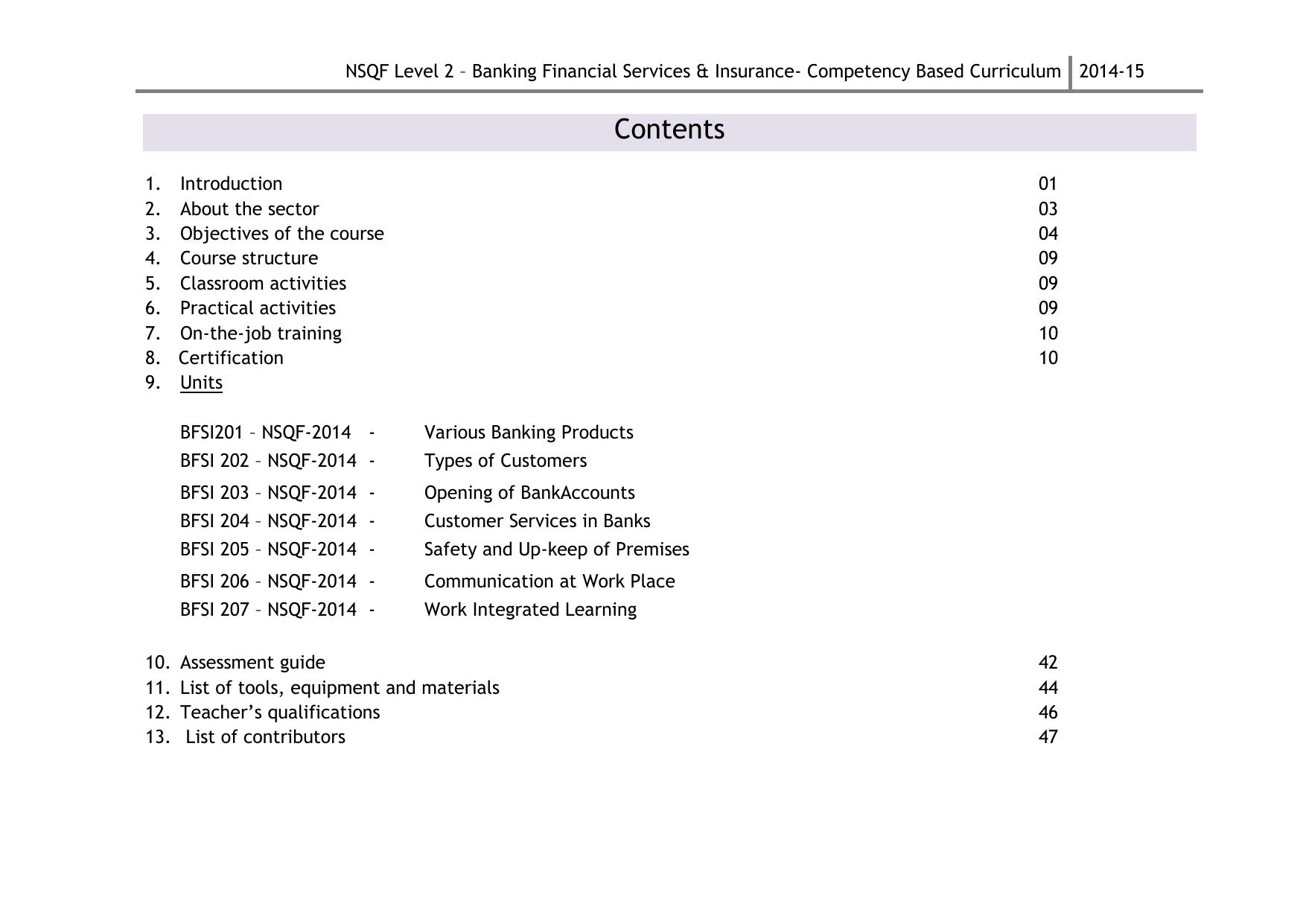Open the underlined 'Units' entry
The image size is (1306, 924).
[201, 383]
